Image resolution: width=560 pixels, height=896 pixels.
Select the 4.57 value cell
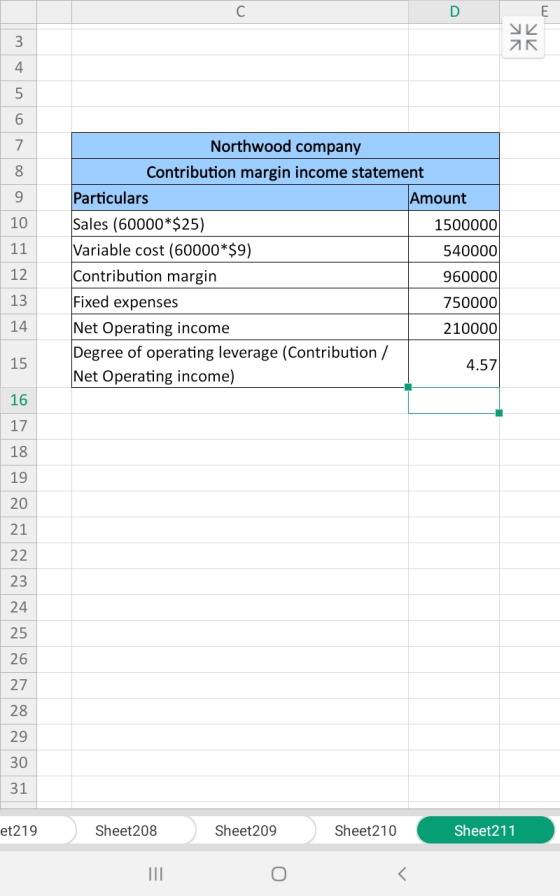coord(454,364)
